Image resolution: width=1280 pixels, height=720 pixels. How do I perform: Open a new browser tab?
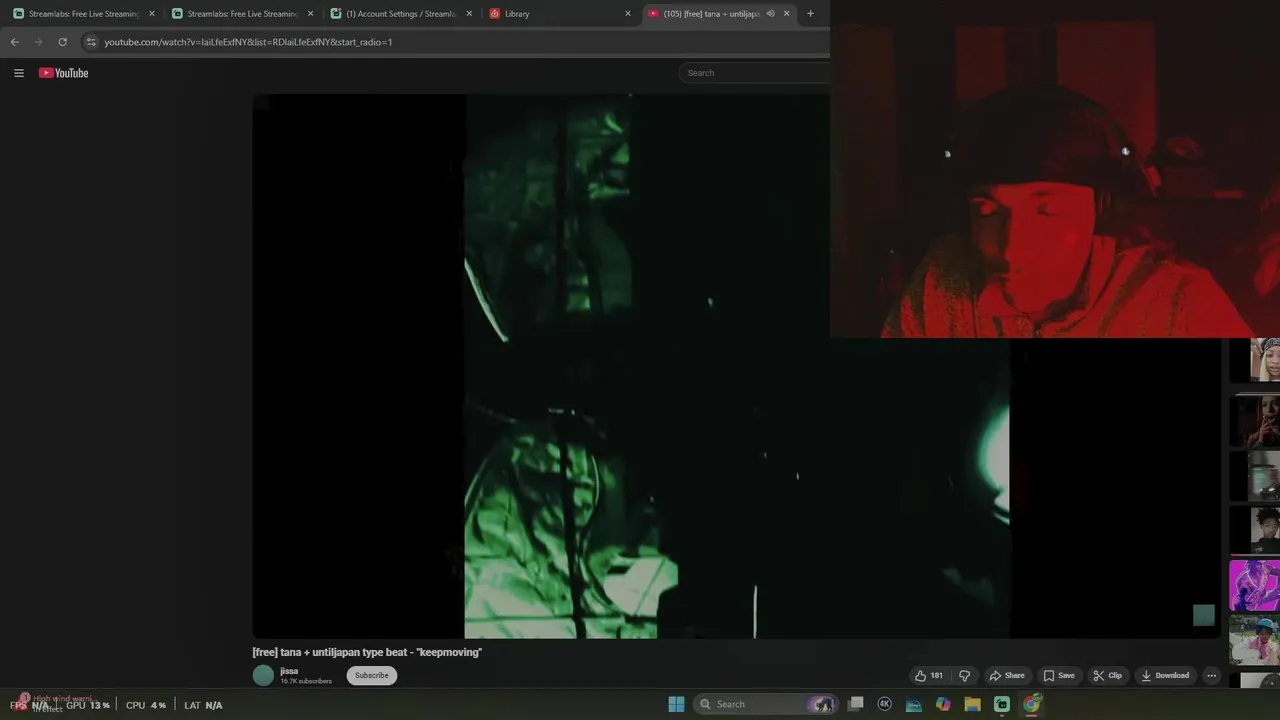click(810, 14)
